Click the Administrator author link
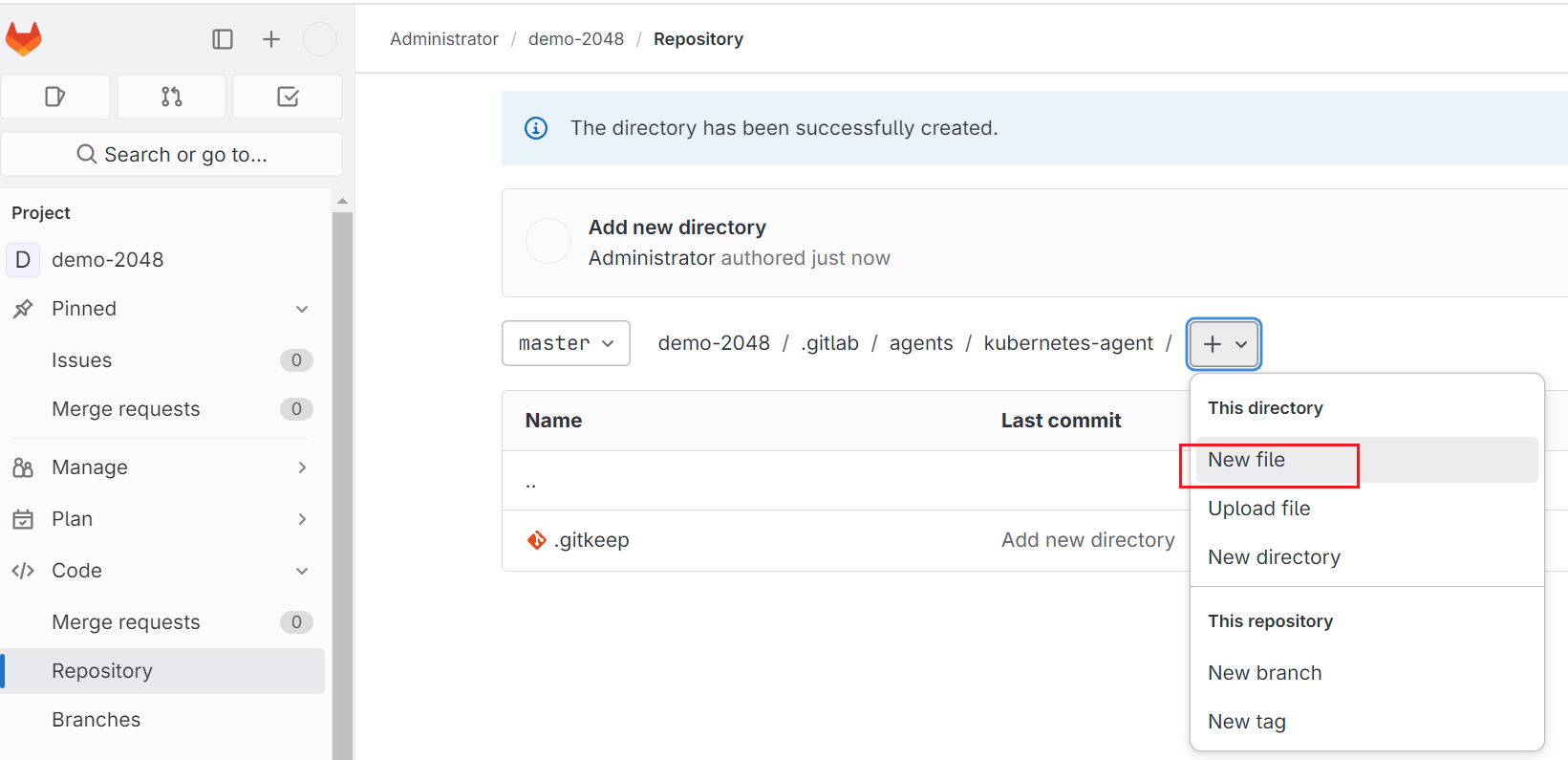This screenshot has width=1568, height=760. (x=652, y=258)
